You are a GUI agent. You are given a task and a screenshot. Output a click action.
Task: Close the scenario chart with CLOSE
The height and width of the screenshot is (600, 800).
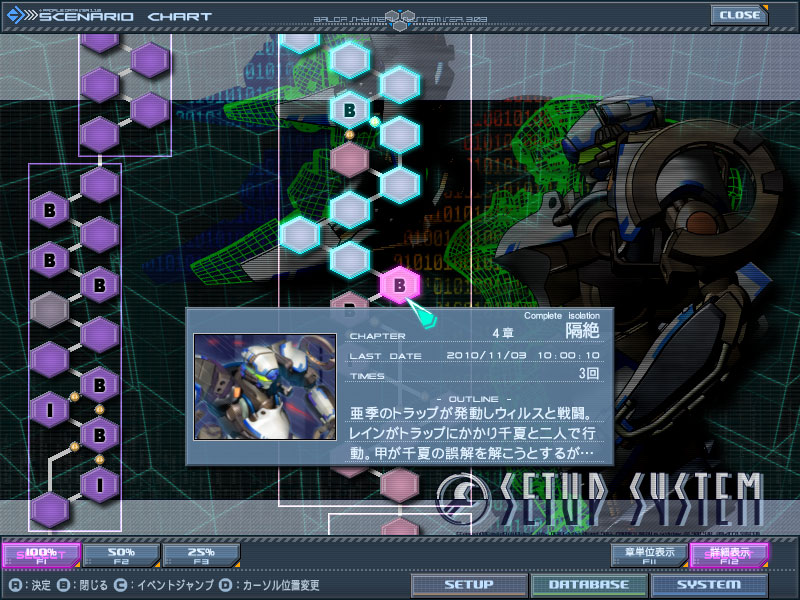coord(739,15)
